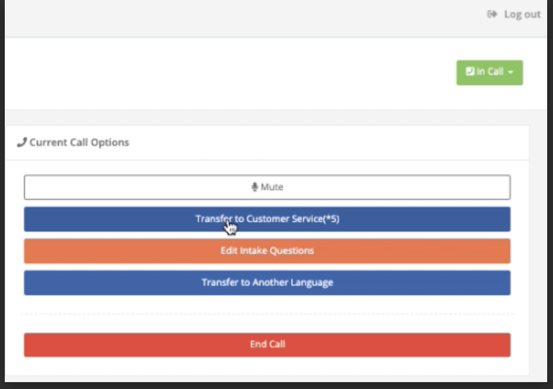Select the Log out link text
The height and width of the screenshot is (389, 553).
click(x=522, y=14)
